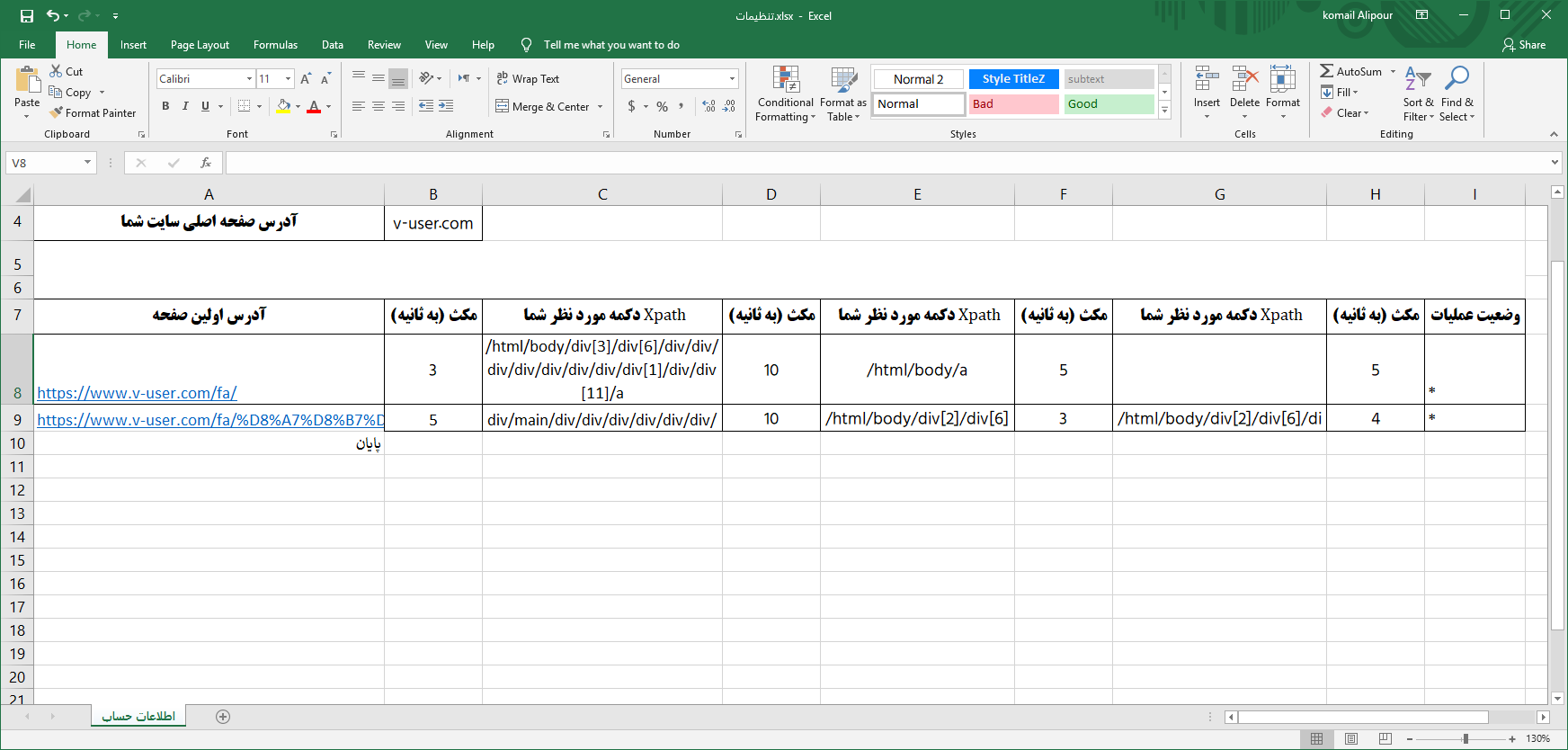Click the Clear button
This screenshot has width=1568, height=750.
click(1345, 113)
